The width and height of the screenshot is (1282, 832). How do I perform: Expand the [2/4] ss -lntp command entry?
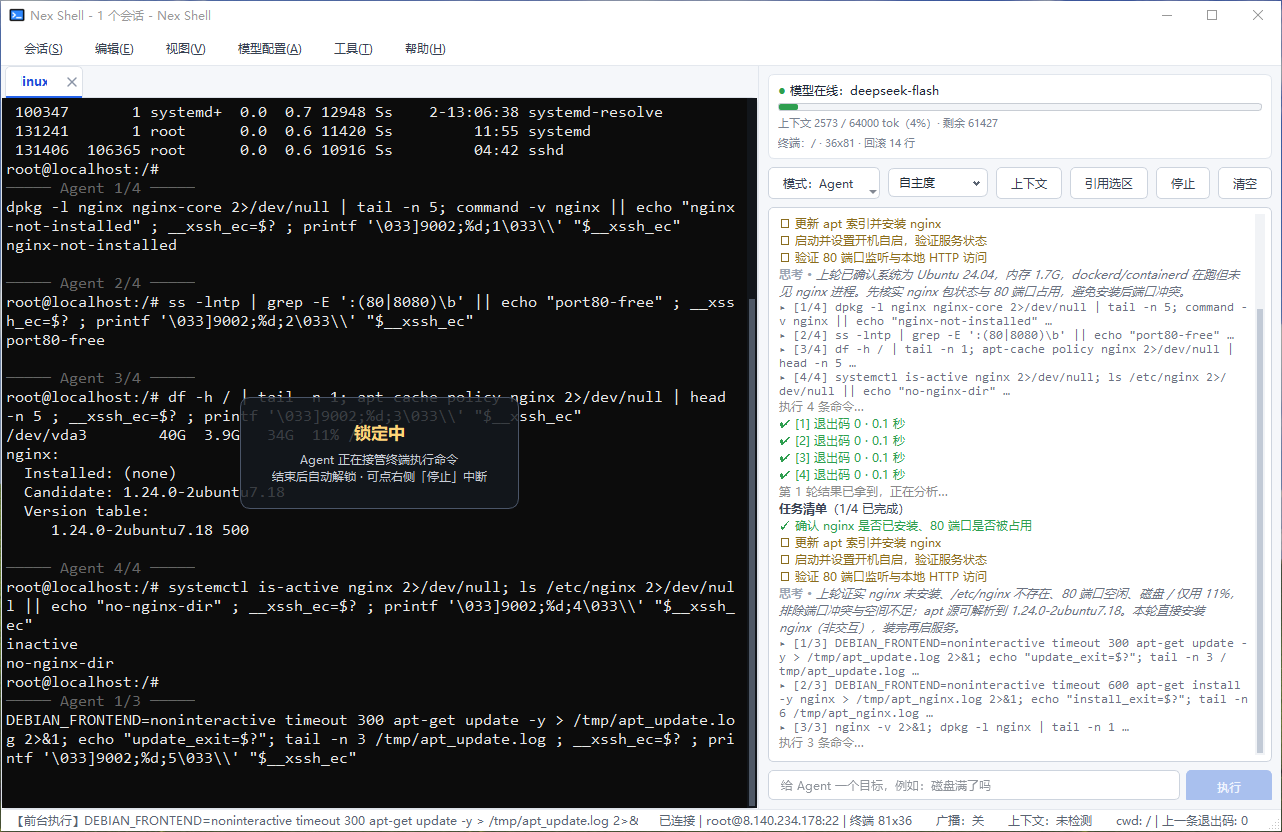click(1007, 335)
